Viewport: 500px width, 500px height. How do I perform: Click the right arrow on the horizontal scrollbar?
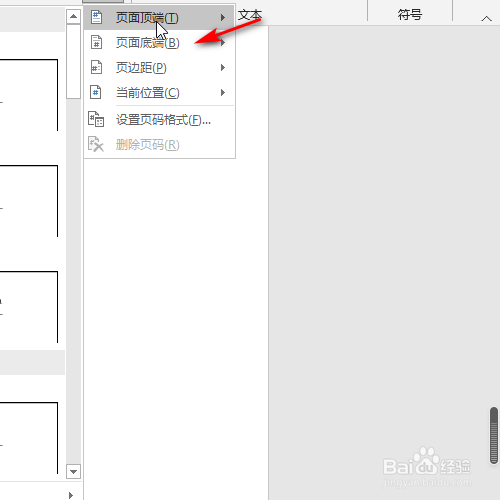tap(71, 495)
